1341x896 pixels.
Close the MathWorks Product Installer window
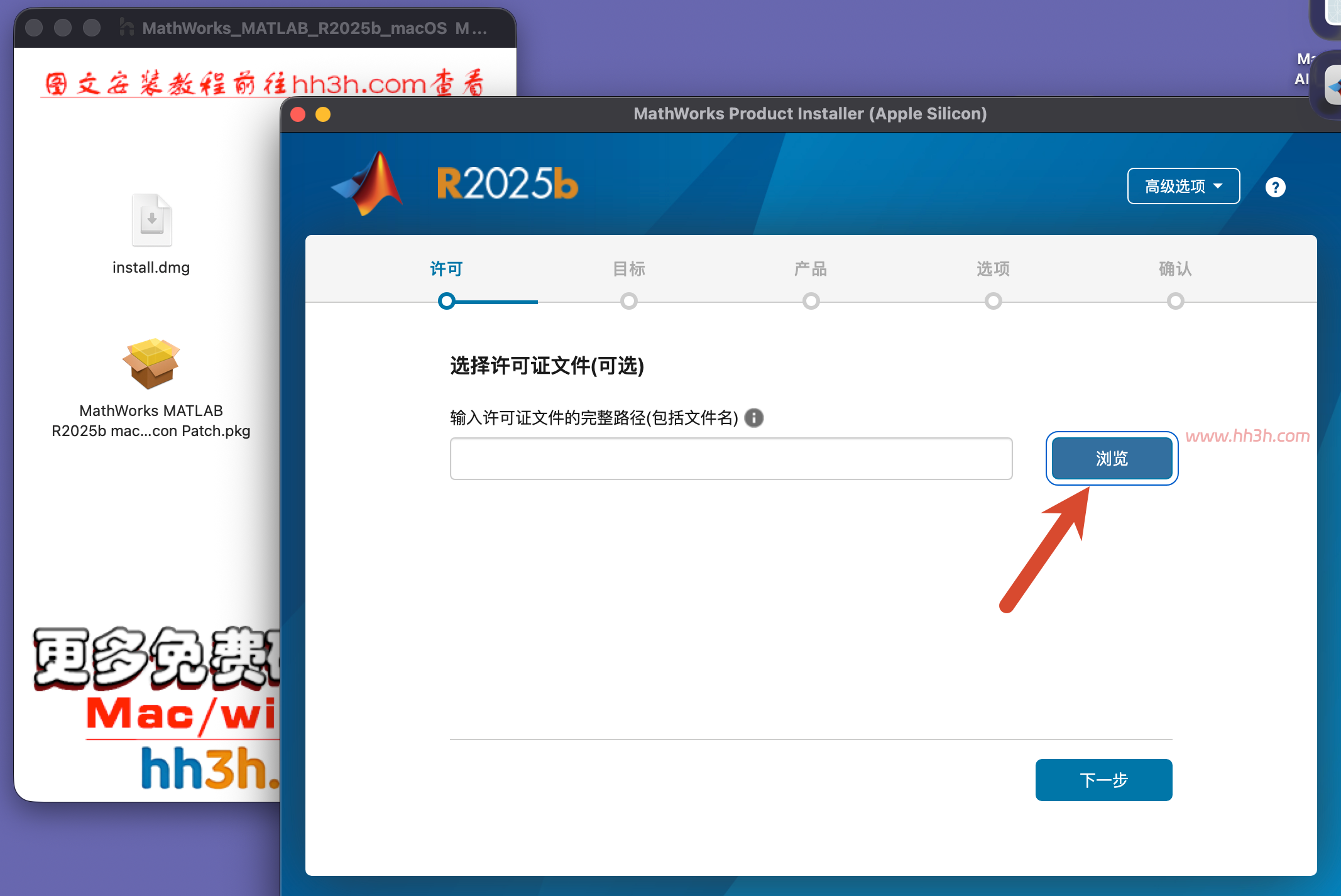point(298,114)
